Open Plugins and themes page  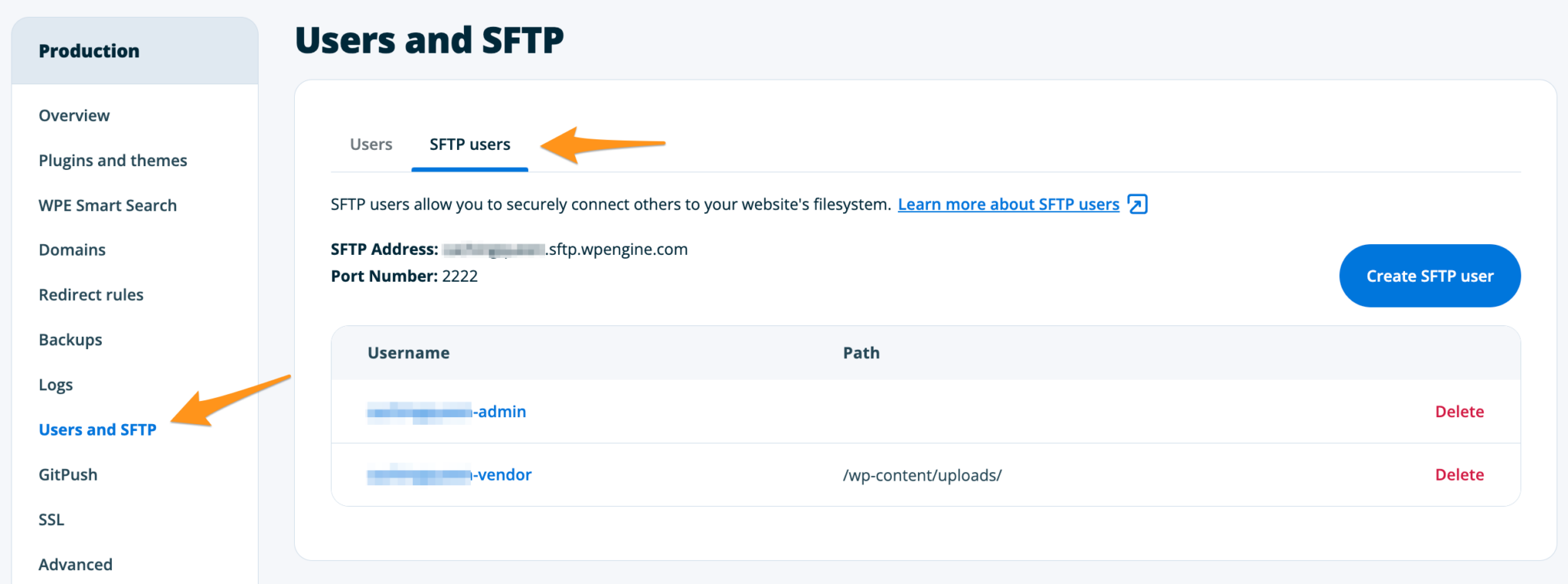coord(113,161)
